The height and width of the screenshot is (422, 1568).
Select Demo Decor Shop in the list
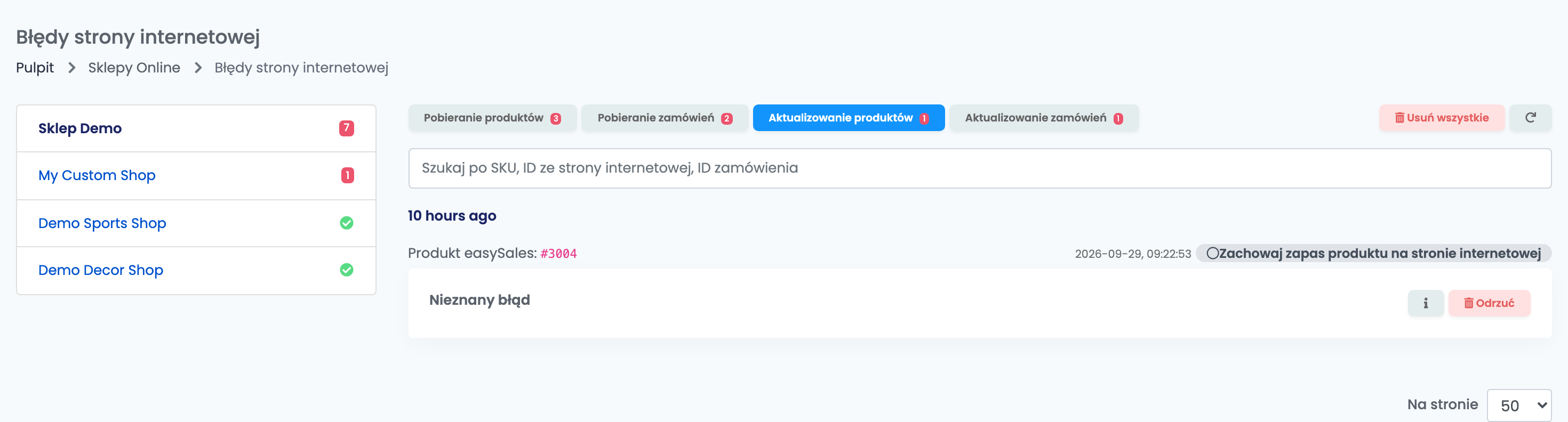[196, 270]
